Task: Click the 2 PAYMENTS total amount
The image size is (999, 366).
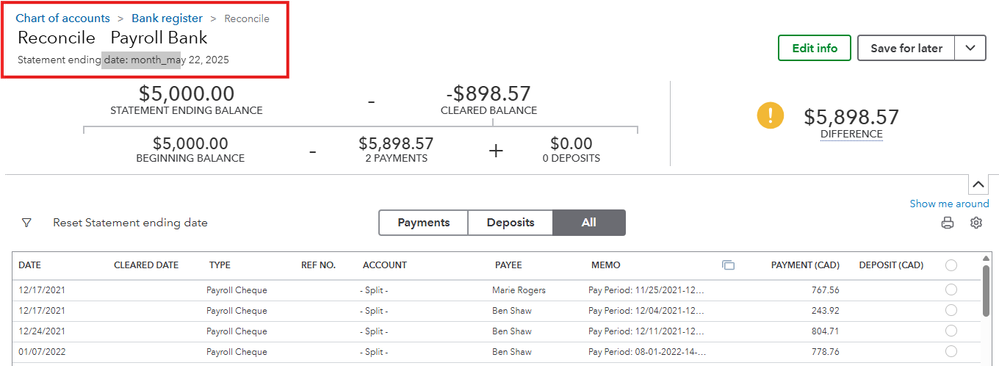Action: point(396,143)
